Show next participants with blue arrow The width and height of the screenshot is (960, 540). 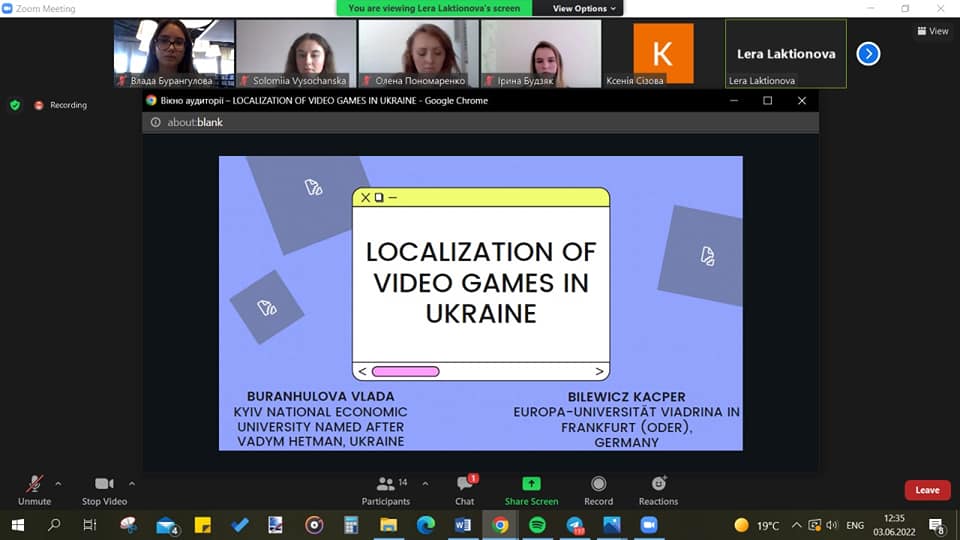[x=868, y=53]
